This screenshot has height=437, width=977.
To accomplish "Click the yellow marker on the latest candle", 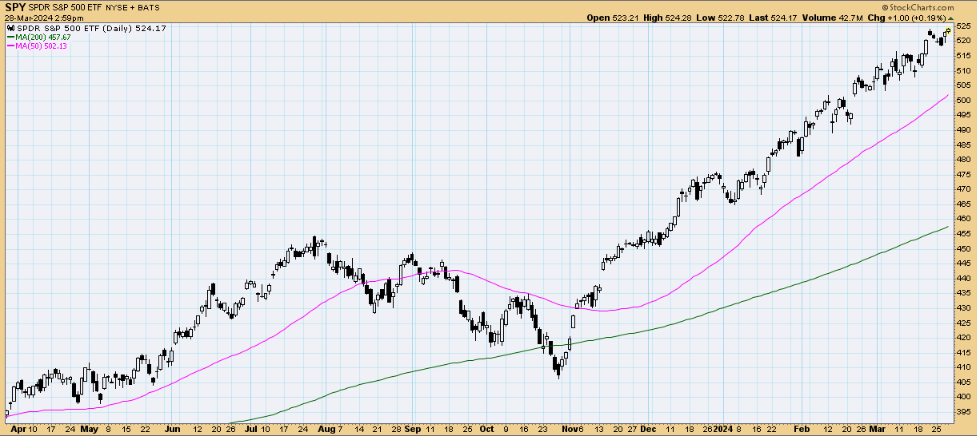I will (x=949, y=30).
